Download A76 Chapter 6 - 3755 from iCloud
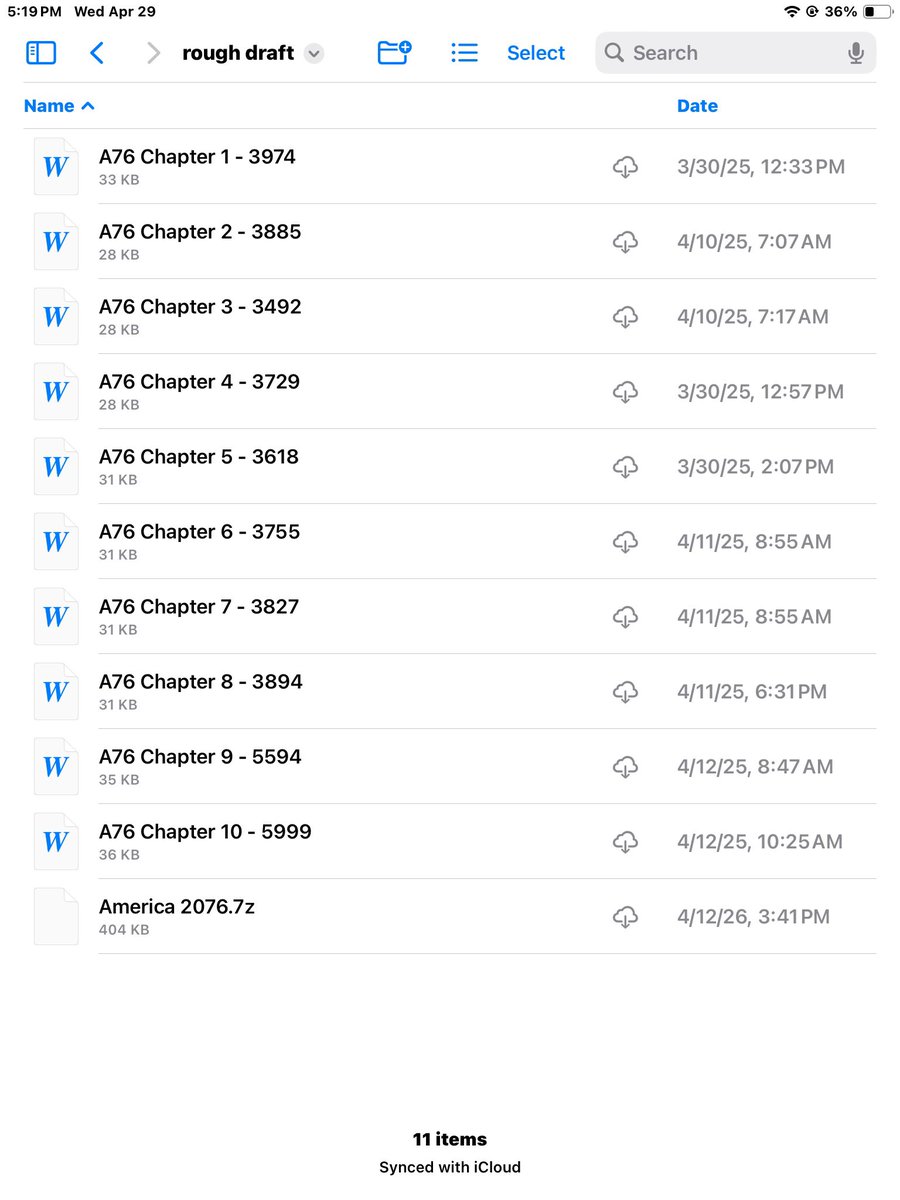The width and height of the screenshot is (900, 1200). (x=625, y=542)
